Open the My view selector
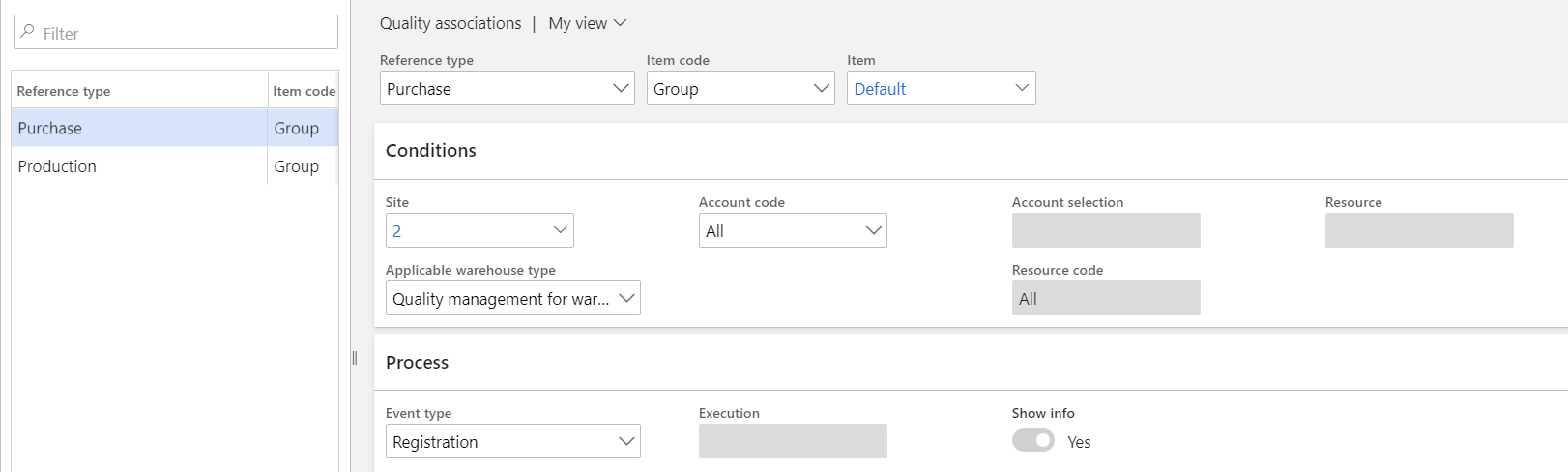The image size is (1568, 472). coord(587,23)
